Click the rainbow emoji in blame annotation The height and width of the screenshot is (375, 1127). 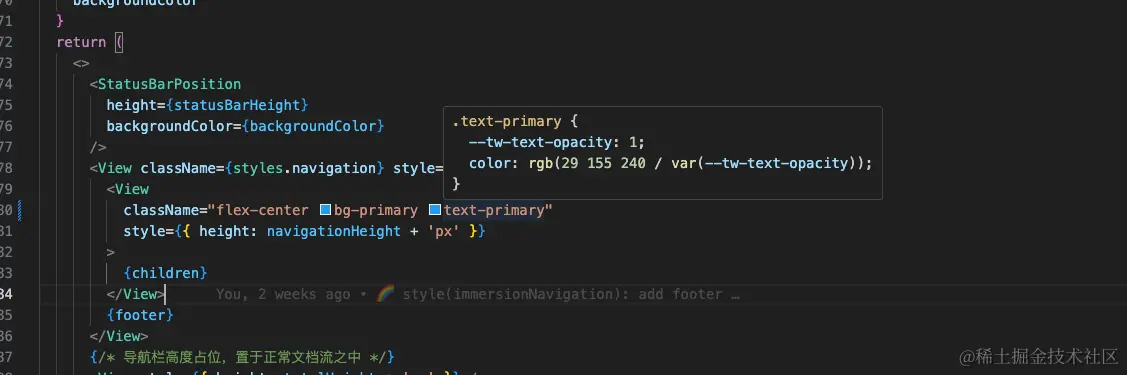(386, 294)
